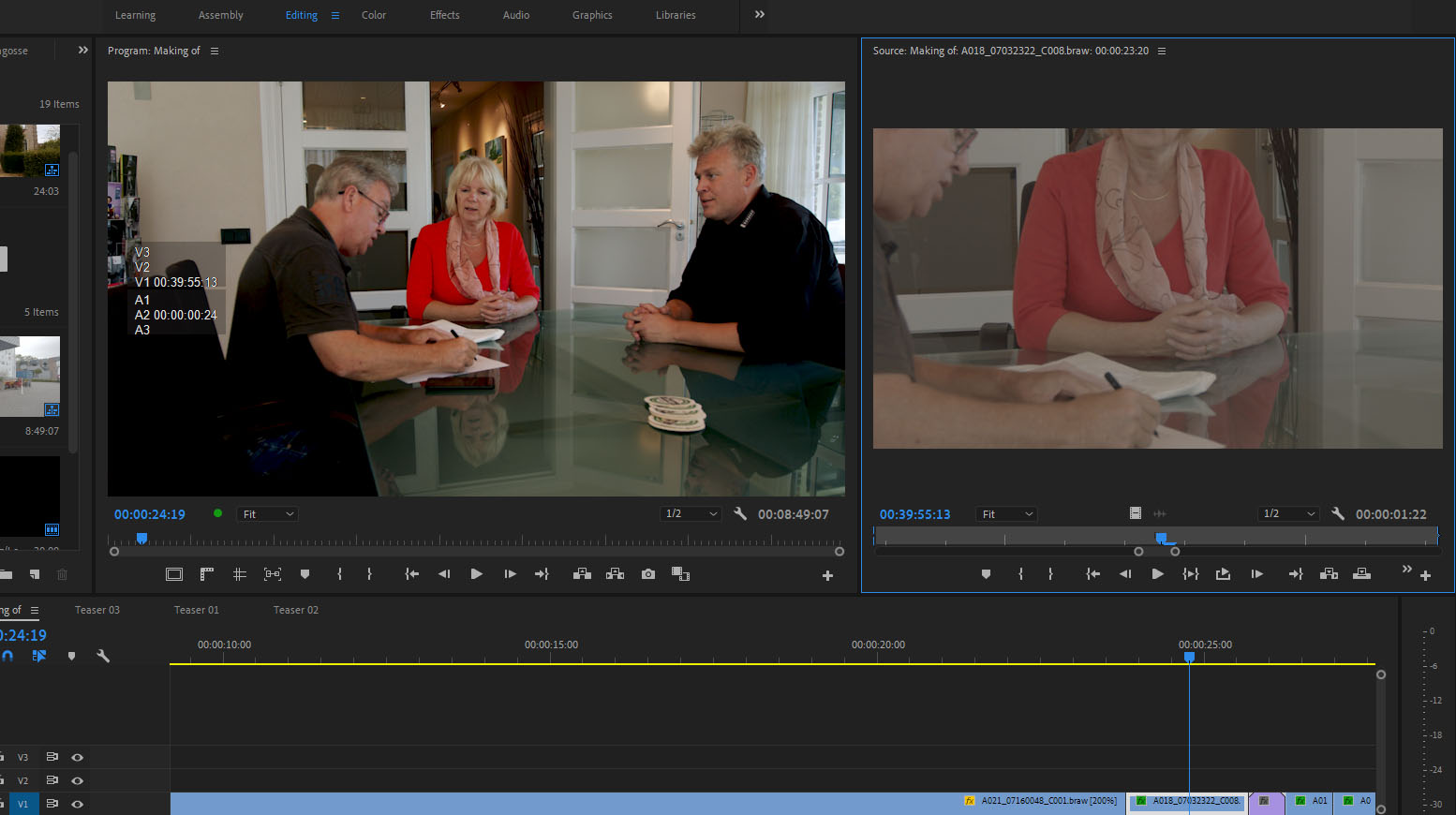This screenshot has height=815, width=1456.
Task: Click the Insert icon in Source monitor
Action: point(1329,573)
